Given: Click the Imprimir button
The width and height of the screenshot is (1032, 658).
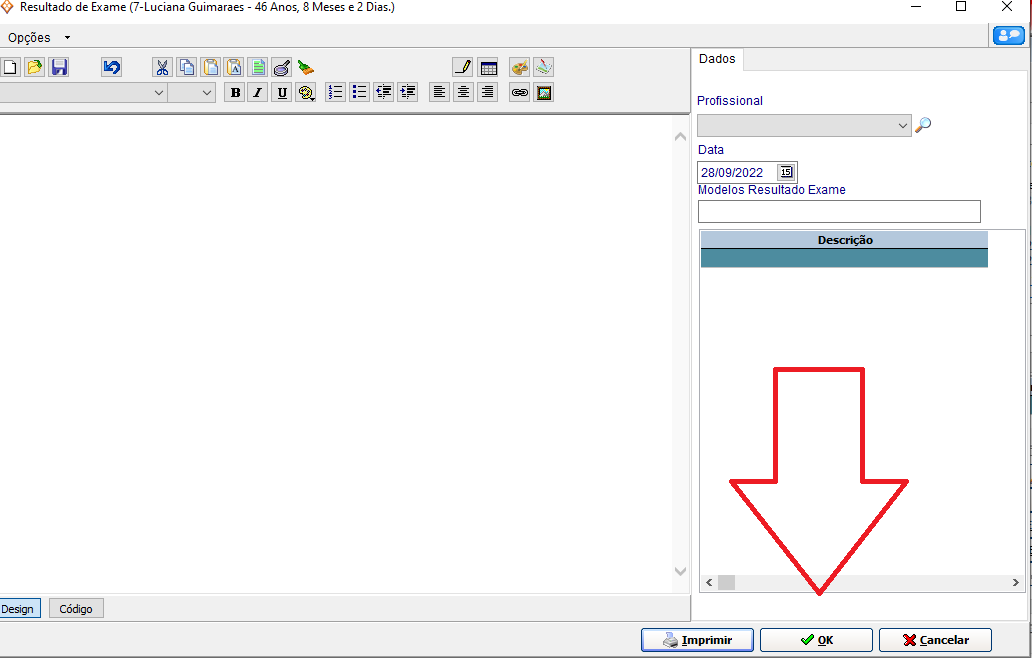Looking at the screenshot, I should point(697,640).
